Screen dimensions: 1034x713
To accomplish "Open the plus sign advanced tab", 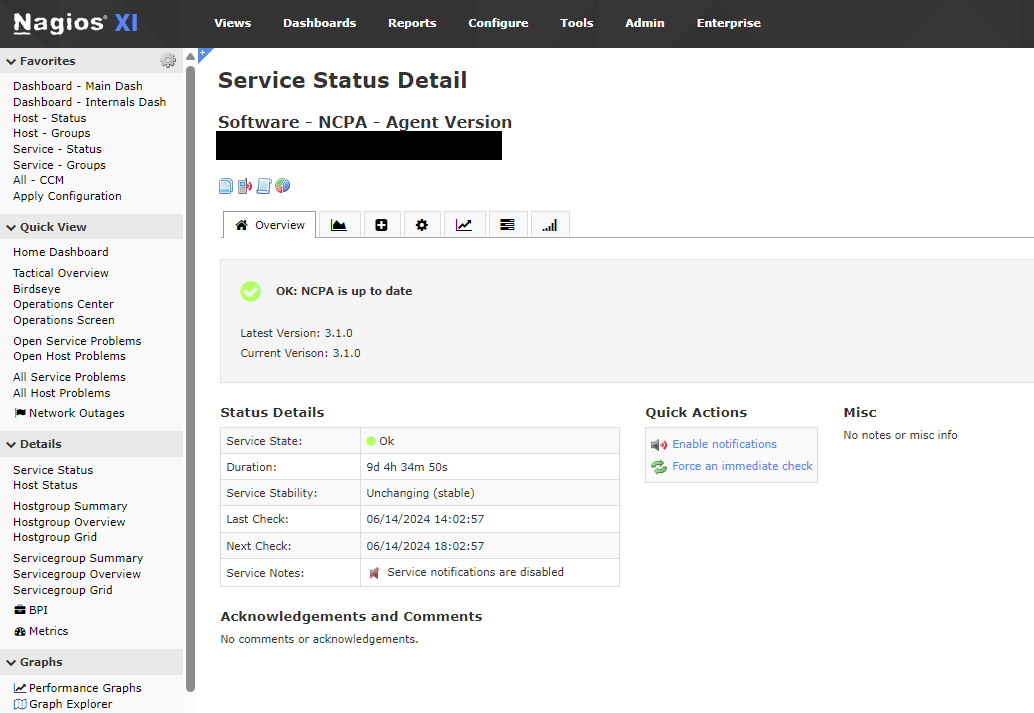I will [x=381, y=225].
